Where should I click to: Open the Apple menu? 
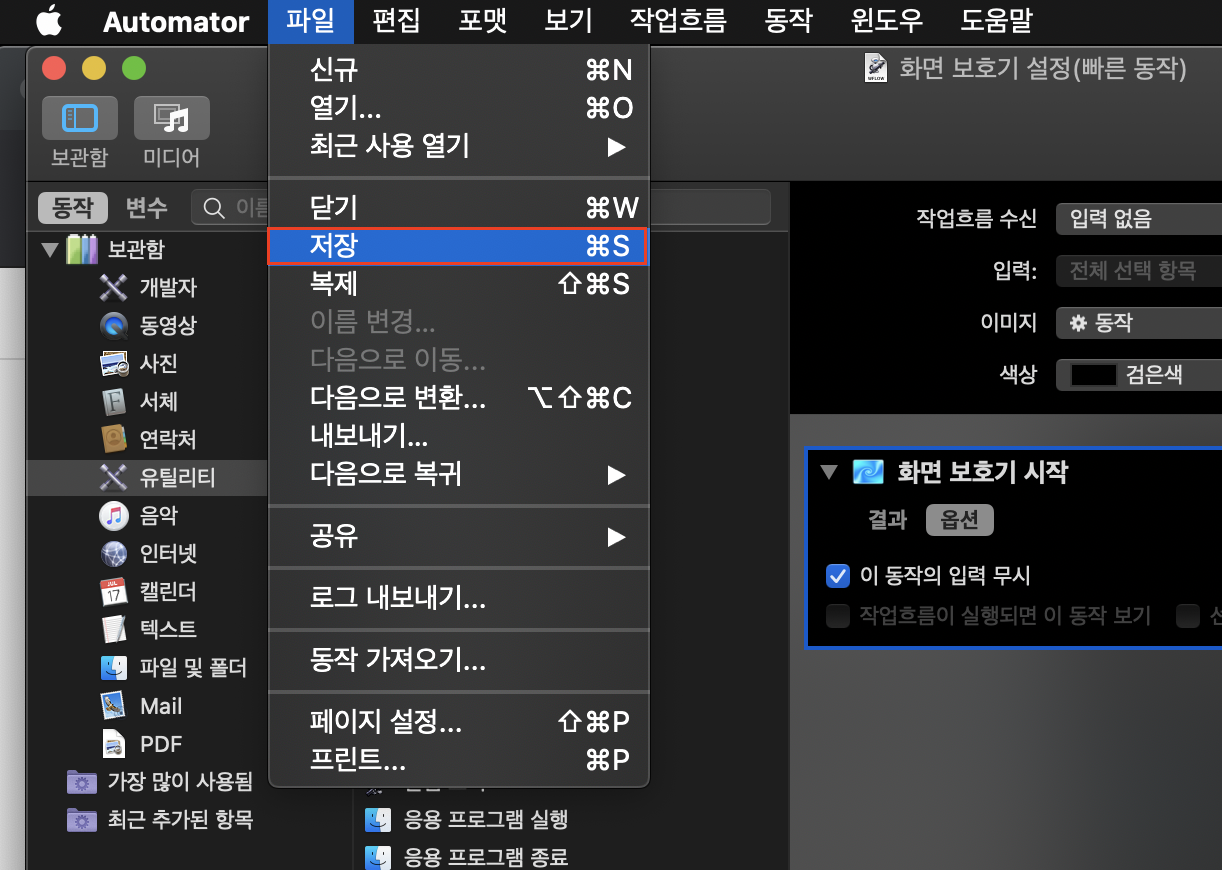pyautogui.click(x=49, y=20)
